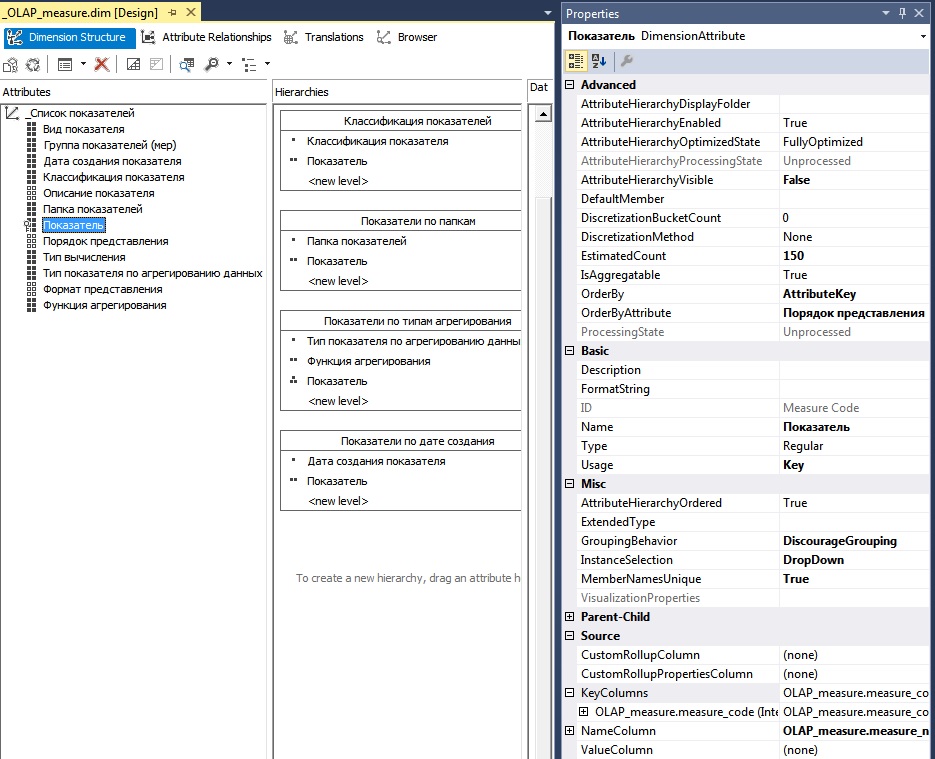Expand the Parent-Child property category

[x=569, y=617]
